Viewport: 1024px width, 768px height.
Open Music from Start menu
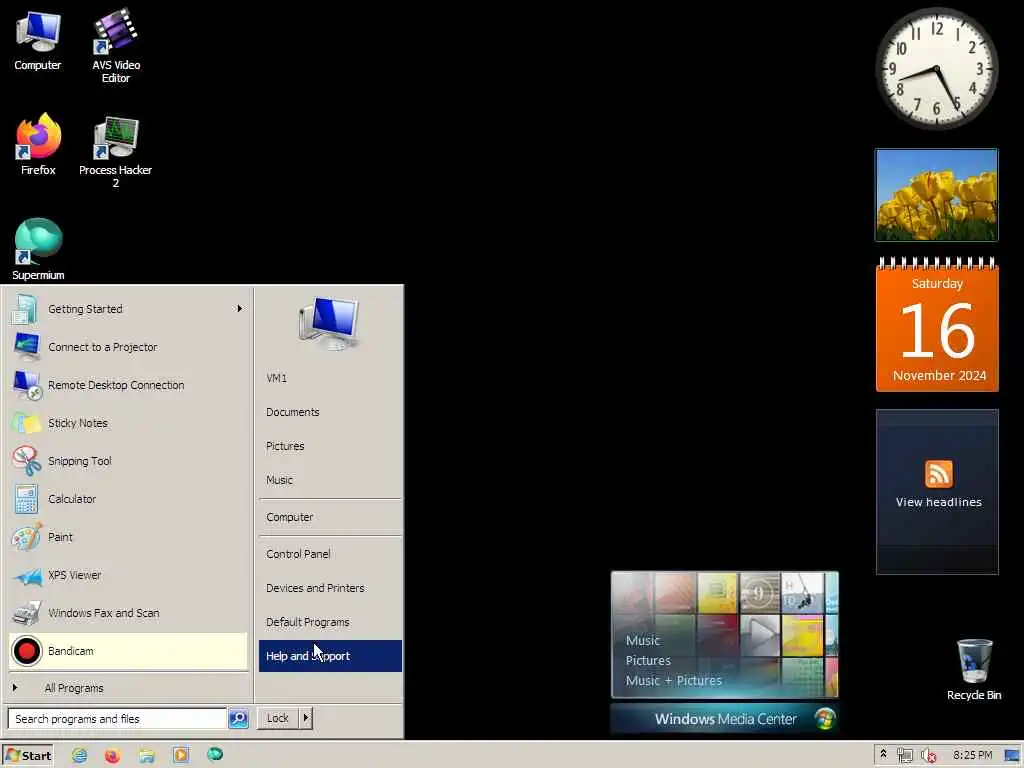(330, 480)
